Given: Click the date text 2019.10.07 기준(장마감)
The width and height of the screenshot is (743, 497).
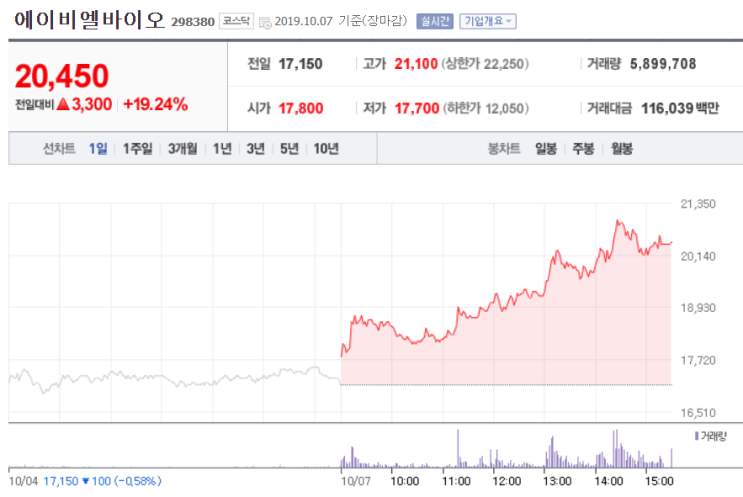Looking at the screenshot, I should tap(341, 21).
